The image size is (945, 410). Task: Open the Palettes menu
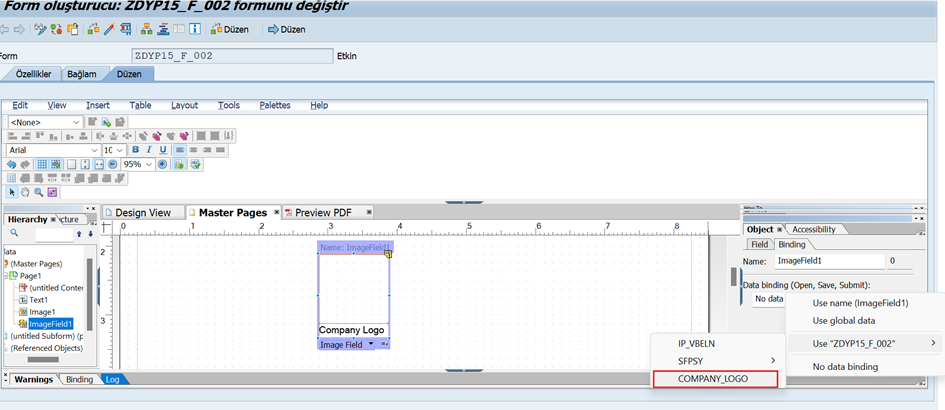275,105
